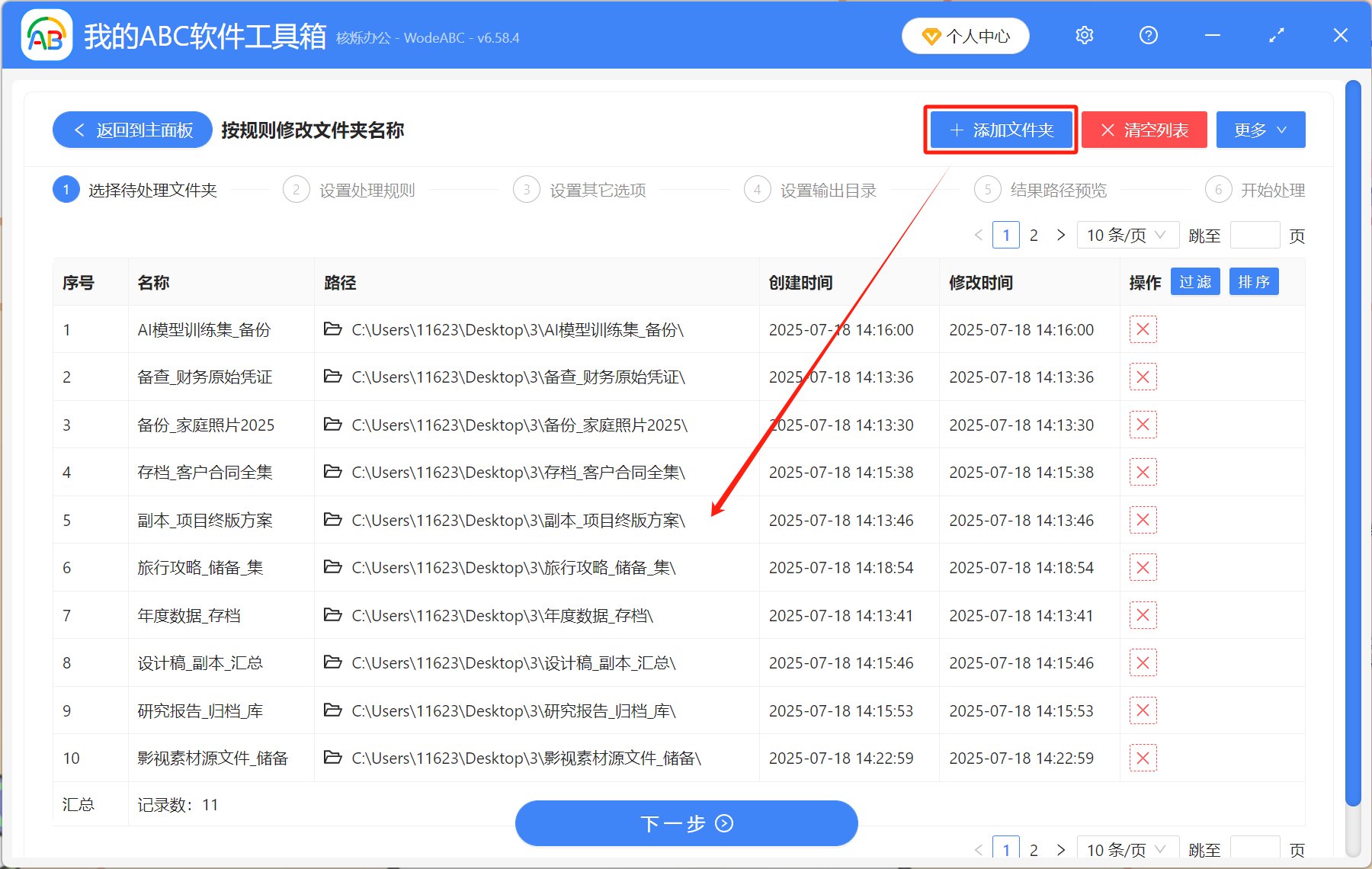1372x869 pixels.
Task: Open the top 10条/页 page size dropdown
Action: tap(1127, 235)
